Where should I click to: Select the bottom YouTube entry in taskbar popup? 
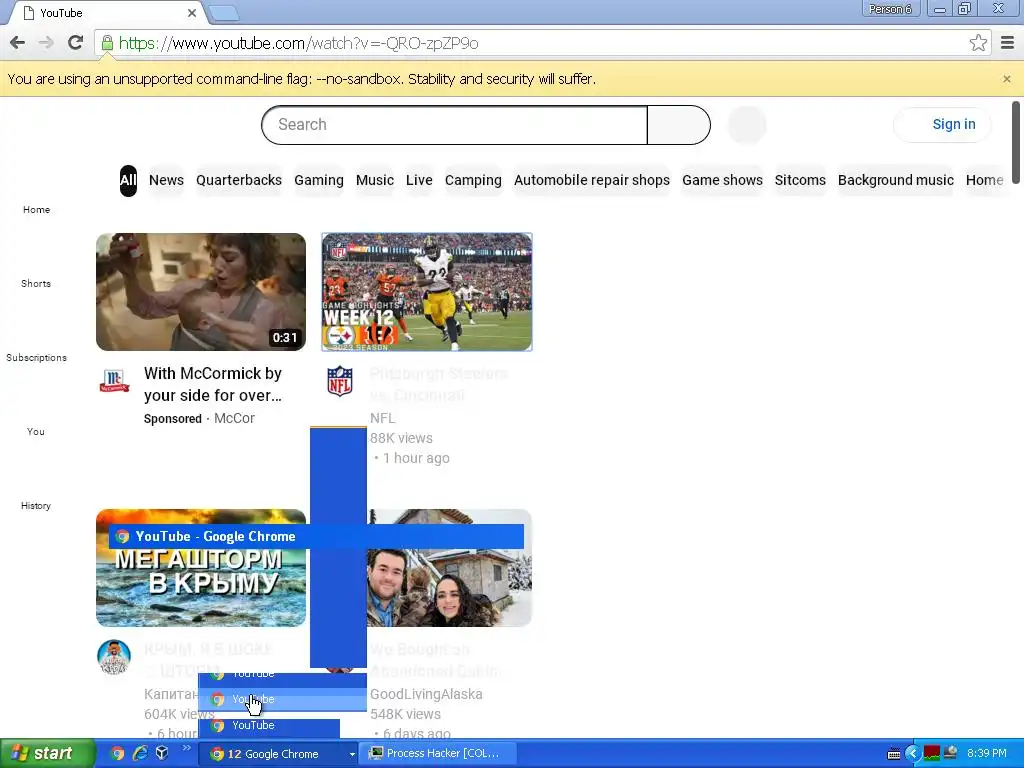click(x=269, y=726)
